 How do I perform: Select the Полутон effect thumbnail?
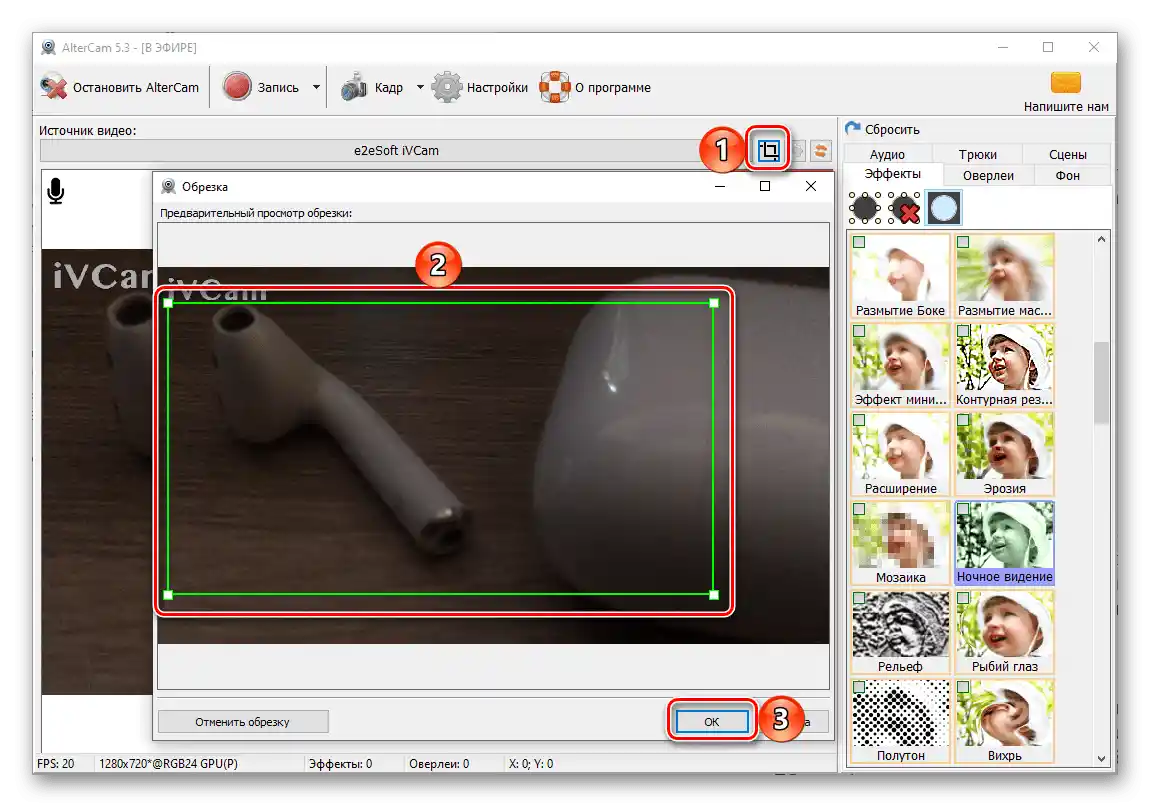(901, 721)
